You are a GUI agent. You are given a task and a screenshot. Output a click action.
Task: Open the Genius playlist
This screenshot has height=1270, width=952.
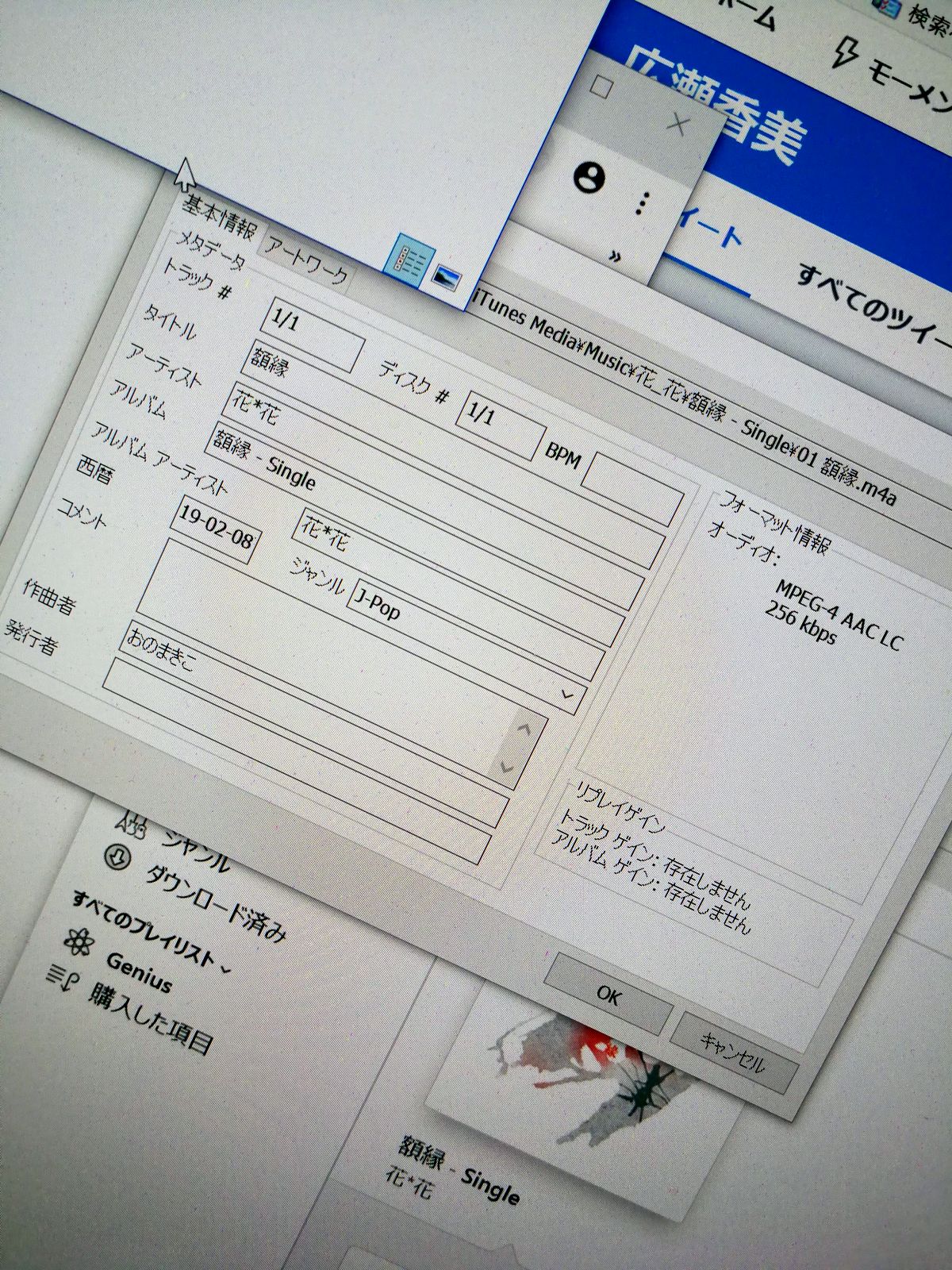tap(139, 972)
